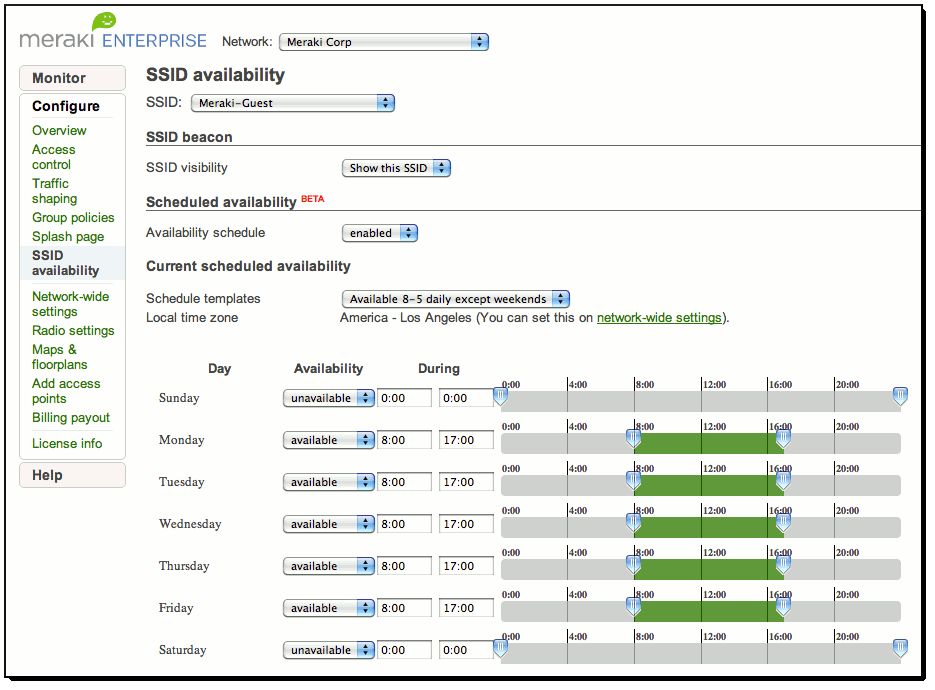The width and height of the screenshot is (935, 690).
Task: Open License info page
Action: click(67, 444)
